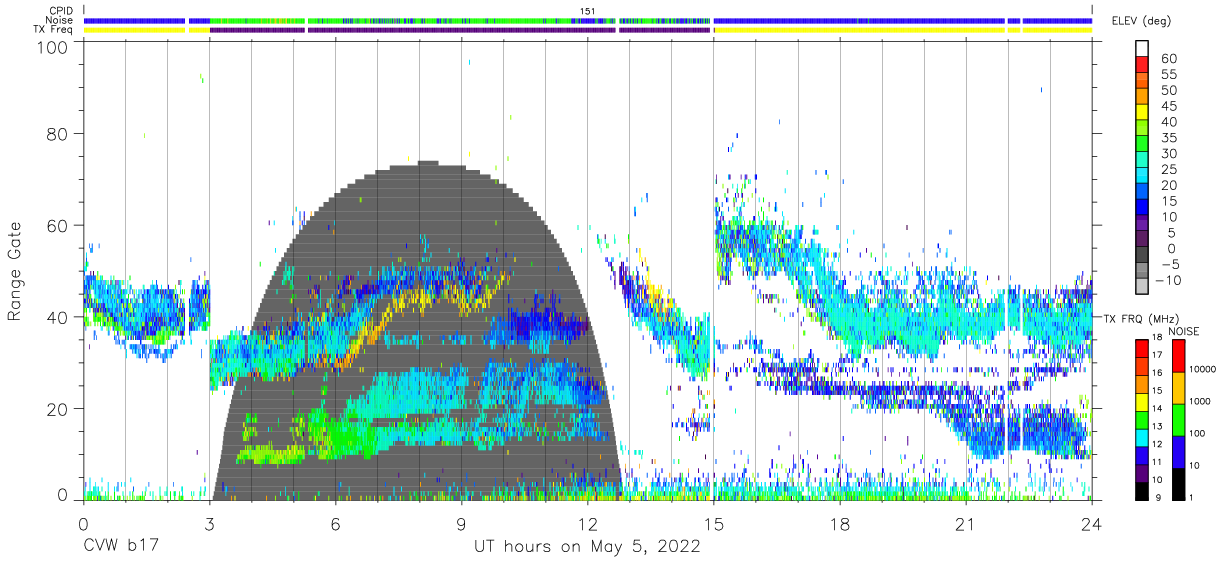This screenshot has width=1228, height=567.
Task: Click the 21 UT hour tick label
Action: 966,525
